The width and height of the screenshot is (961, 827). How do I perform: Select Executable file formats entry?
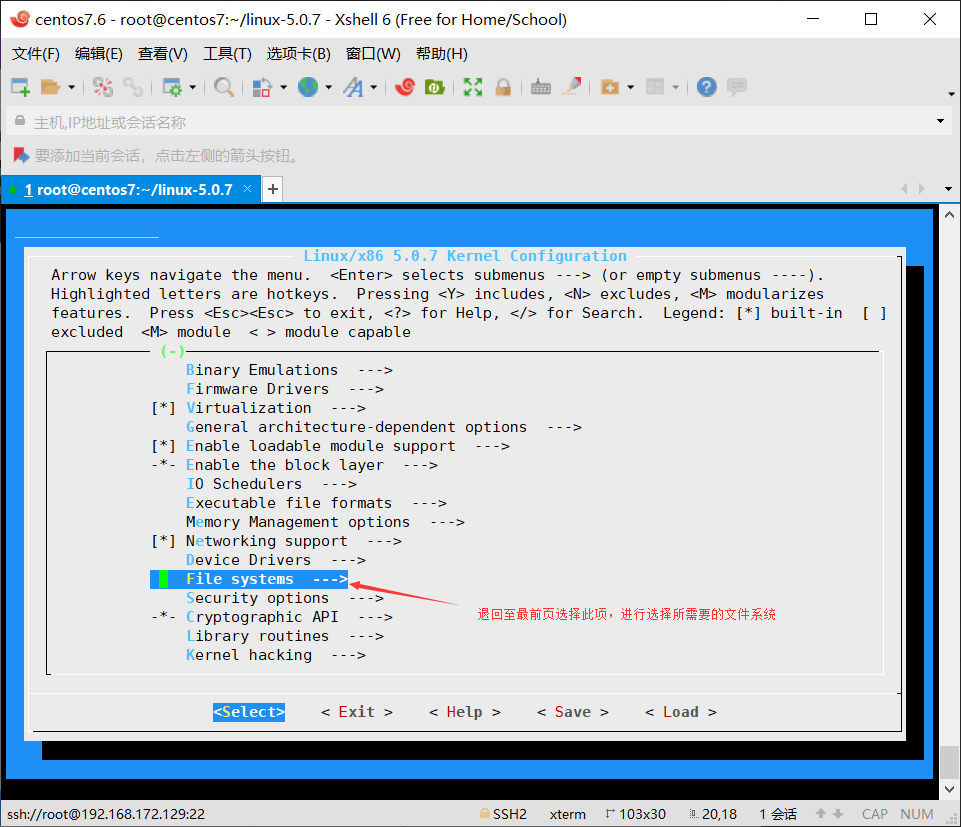316,503
